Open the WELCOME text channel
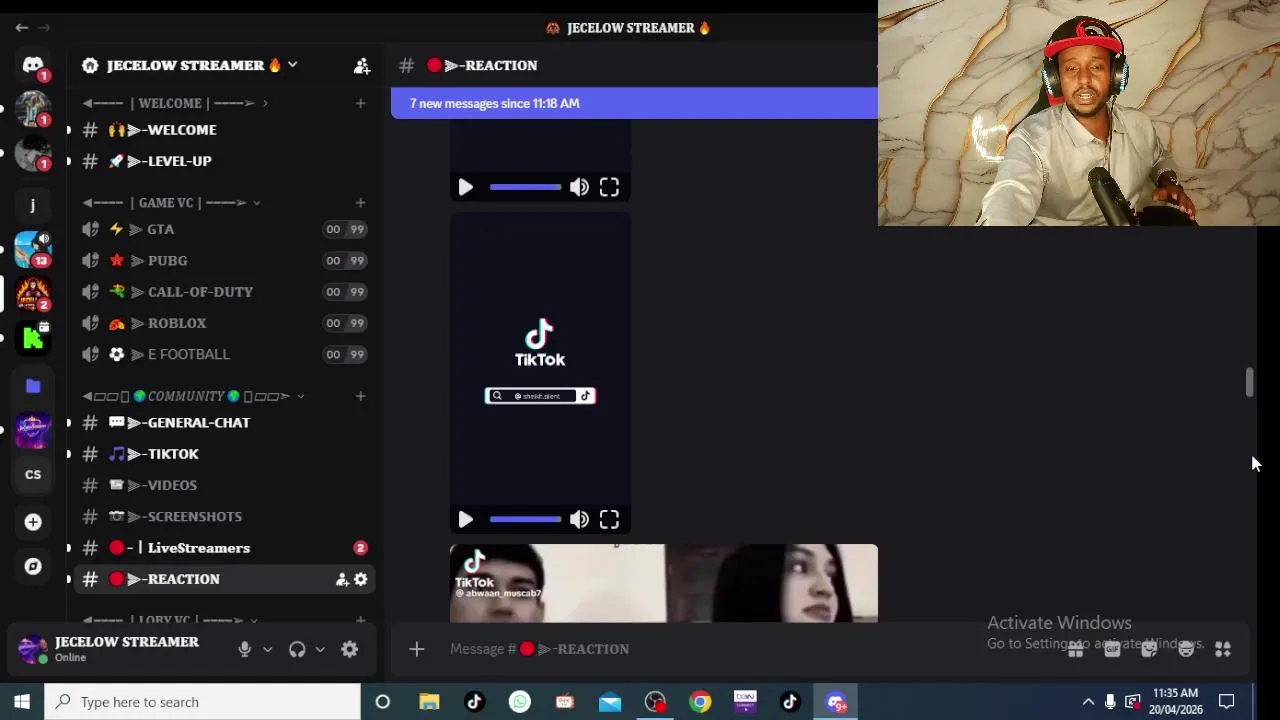The image size is (1280, 720). tap(224, 130)
